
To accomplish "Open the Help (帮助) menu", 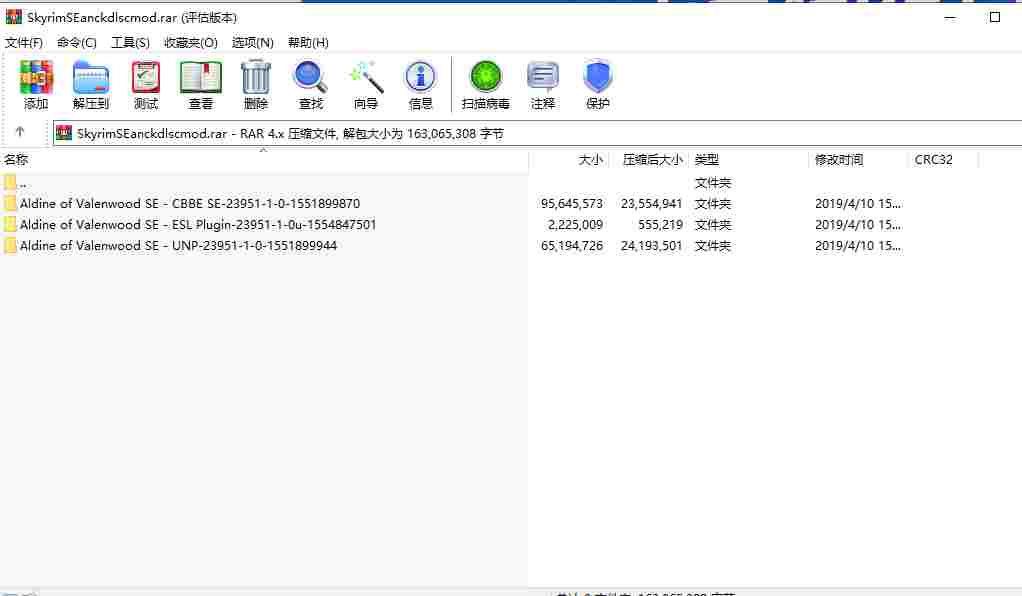I will 308,42.
